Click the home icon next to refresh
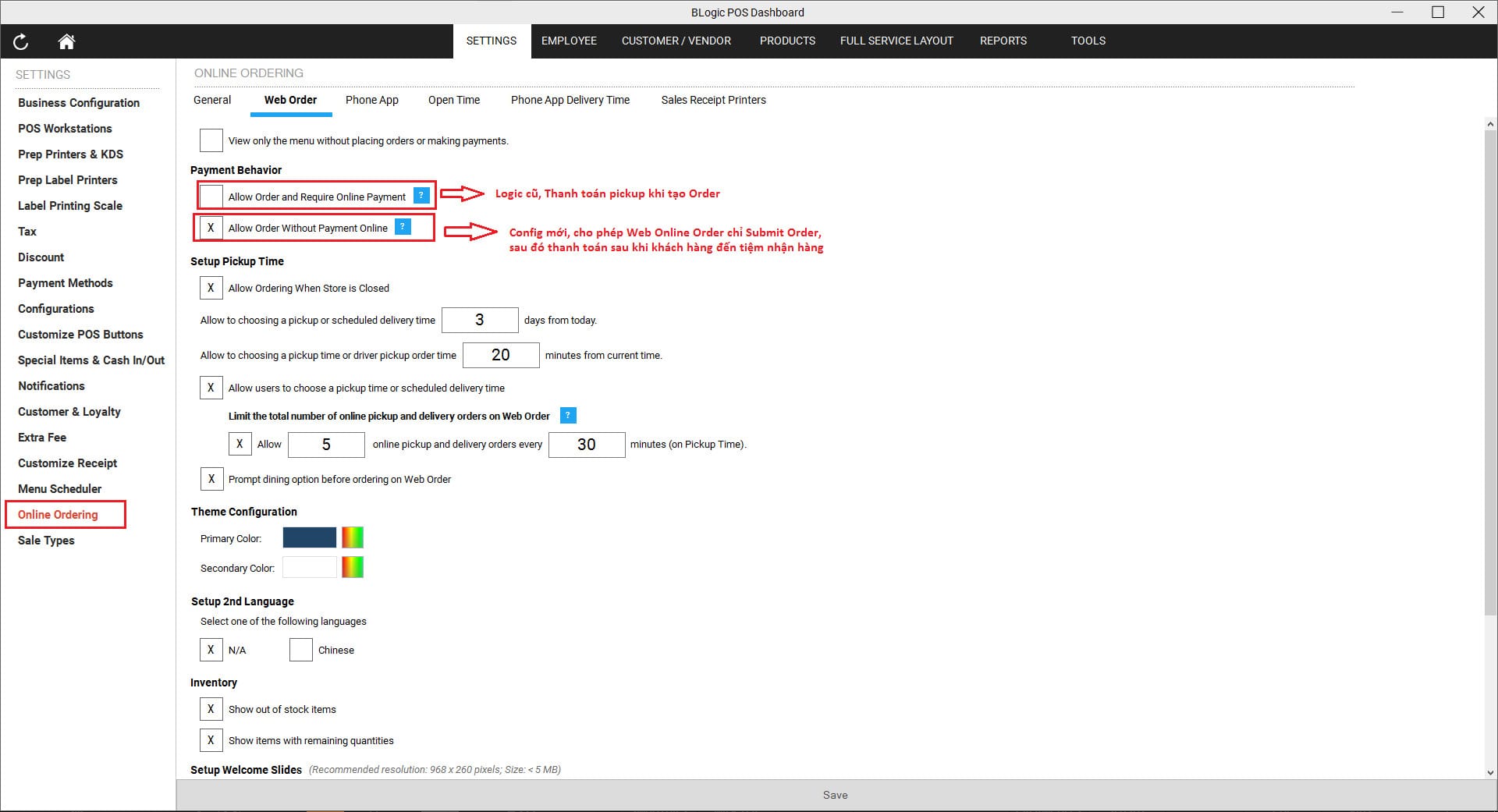The image size is (1498, 812). tap(66, 42)
